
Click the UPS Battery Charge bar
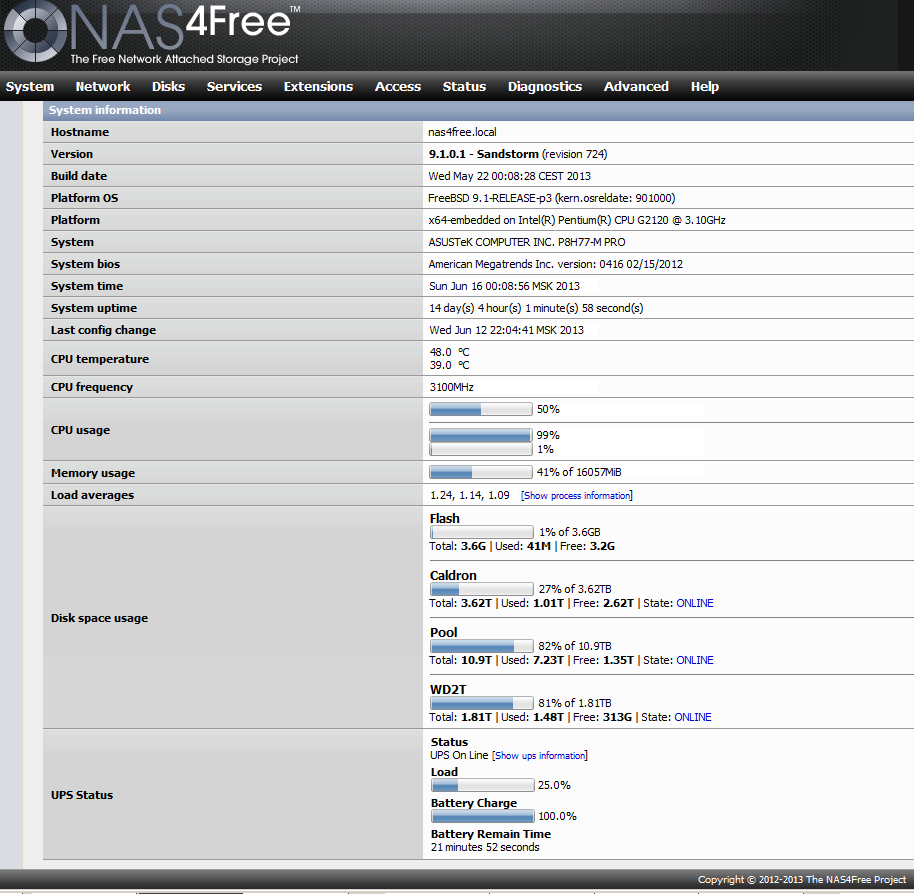pyautogui.click(x=483, y=816)
